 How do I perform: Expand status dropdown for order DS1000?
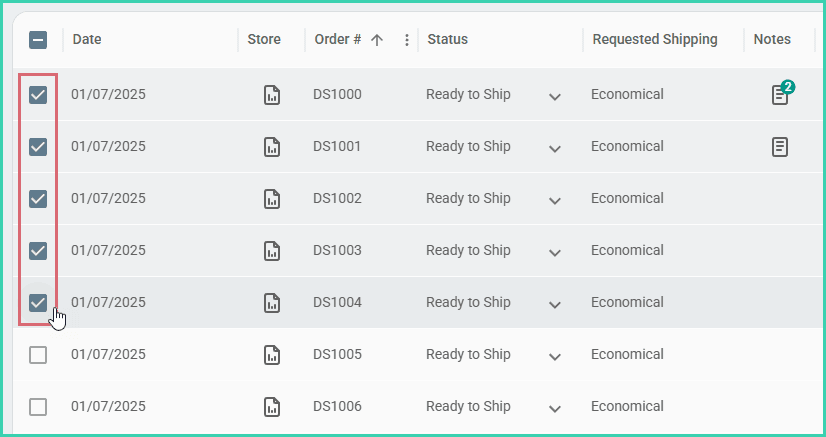555,96
